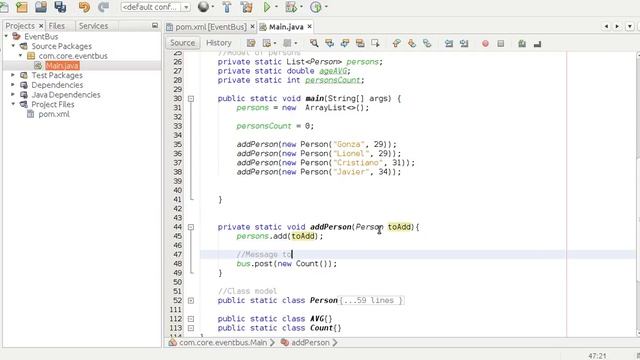Click the Clean and Build Project icon
The width and height of the screenshot is (640, 360).
246,7
